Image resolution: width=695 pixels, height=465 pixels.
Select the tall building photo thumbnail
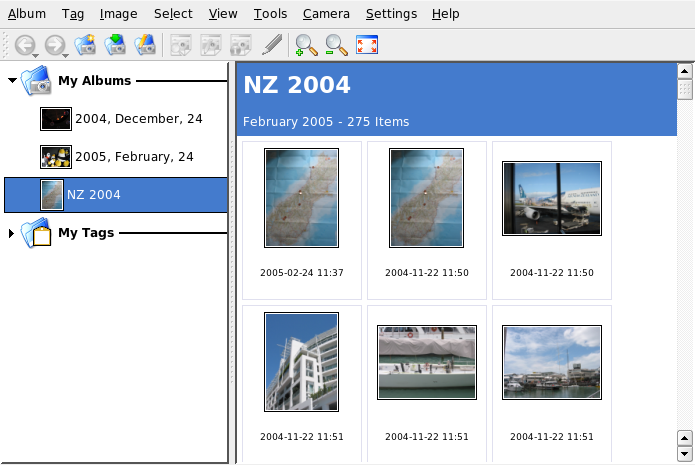301,362
